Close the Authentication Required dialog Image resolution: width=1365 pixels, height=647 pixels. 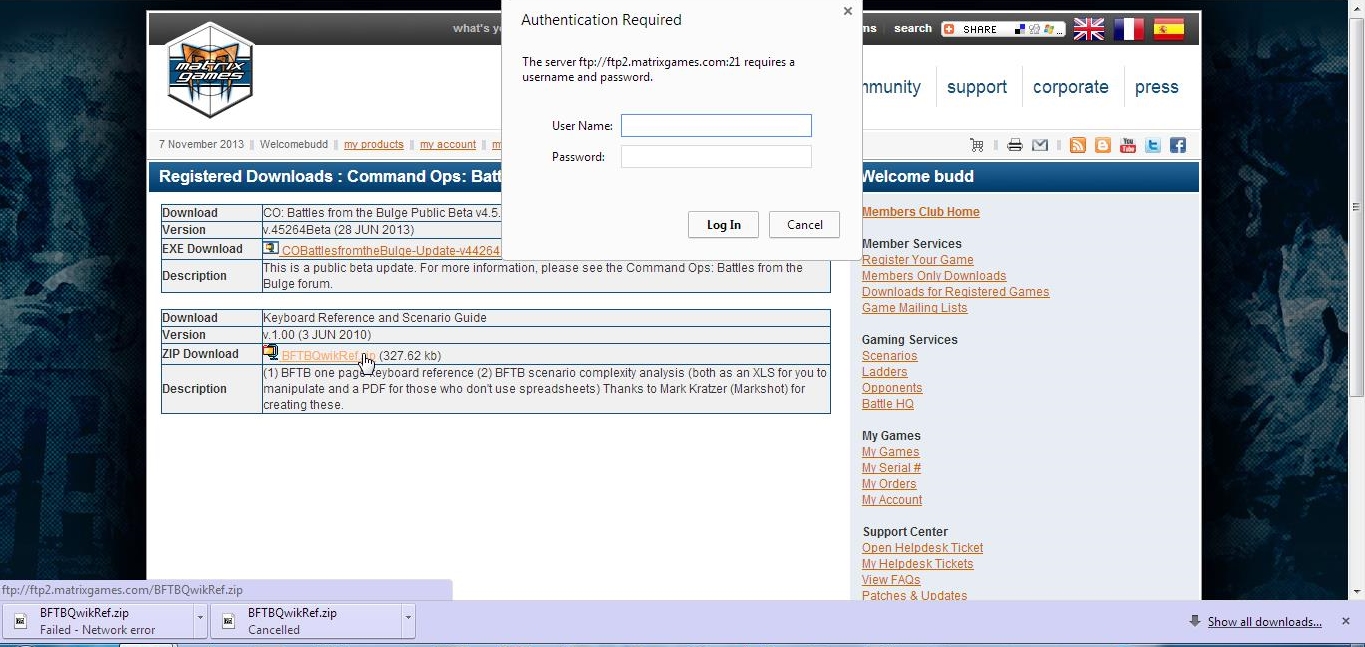(848, 11)
